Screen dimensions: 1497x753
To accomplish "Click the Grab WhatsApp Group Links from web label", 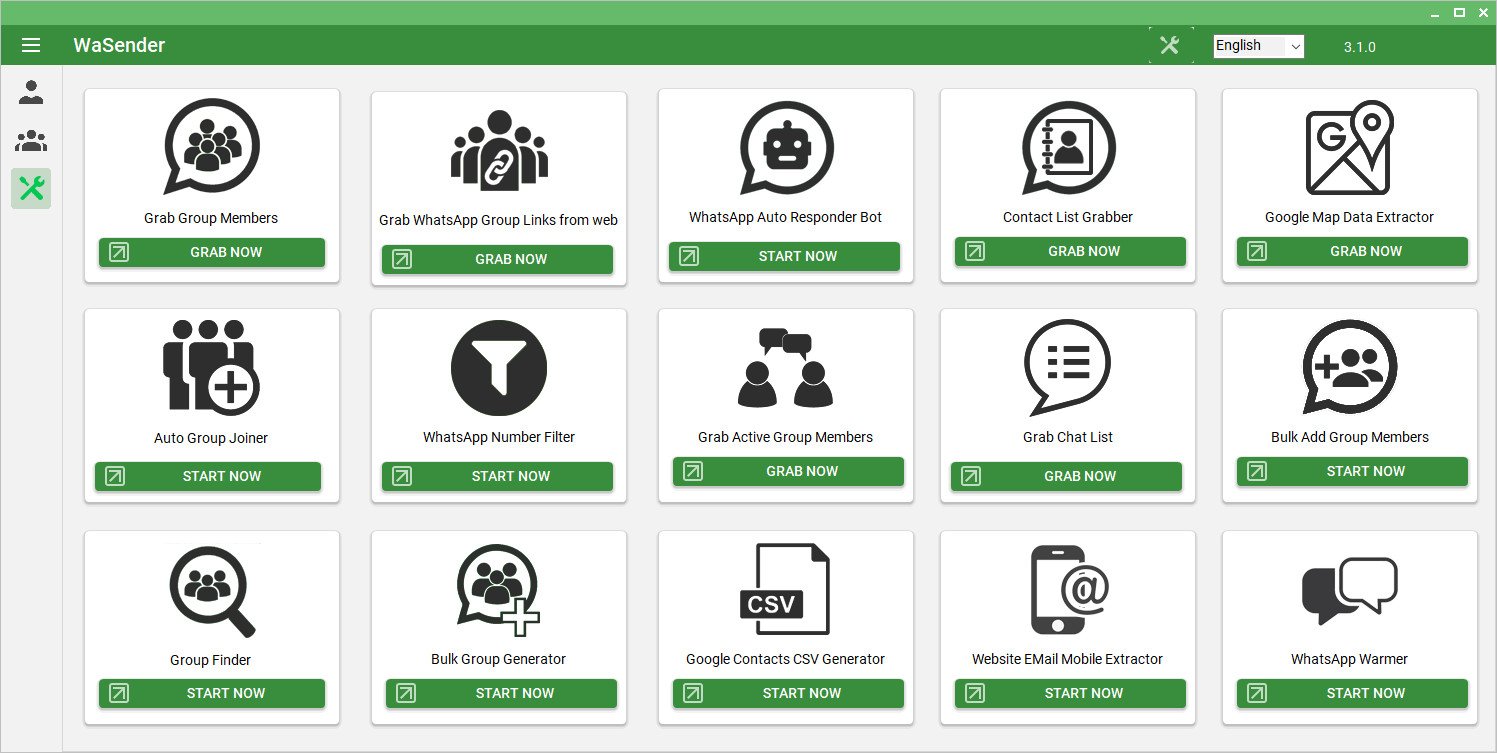I will point(498,220).
